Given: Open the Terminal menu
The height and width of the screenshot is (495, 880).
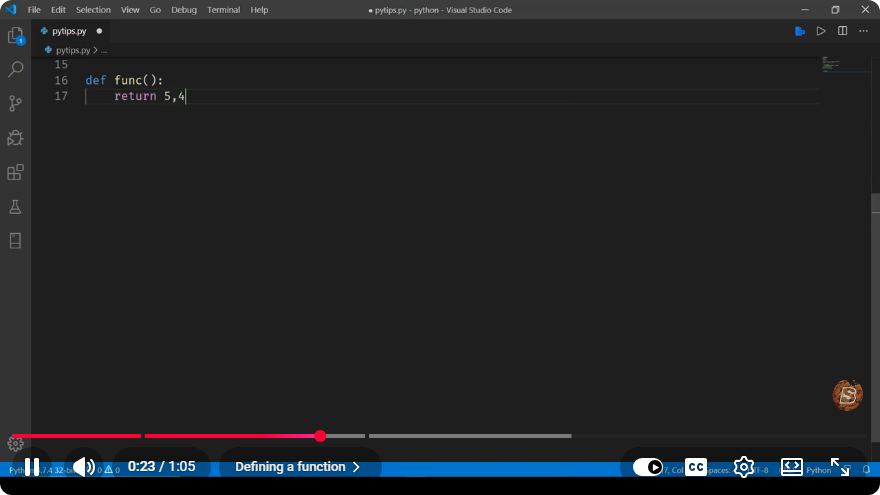Looking at the screenshot, I should pos(223,10).
